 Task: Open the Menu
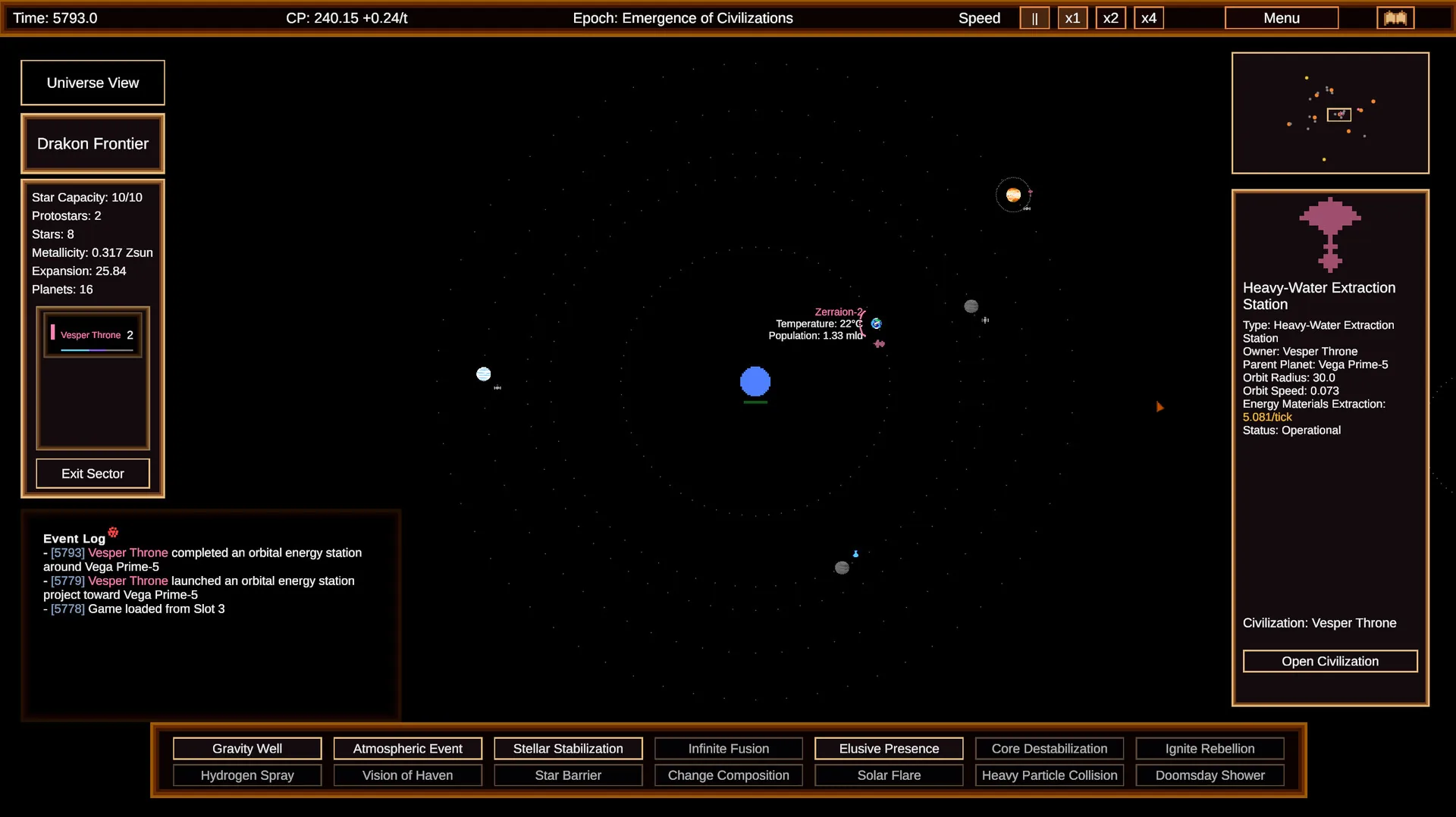[1282, 18]
